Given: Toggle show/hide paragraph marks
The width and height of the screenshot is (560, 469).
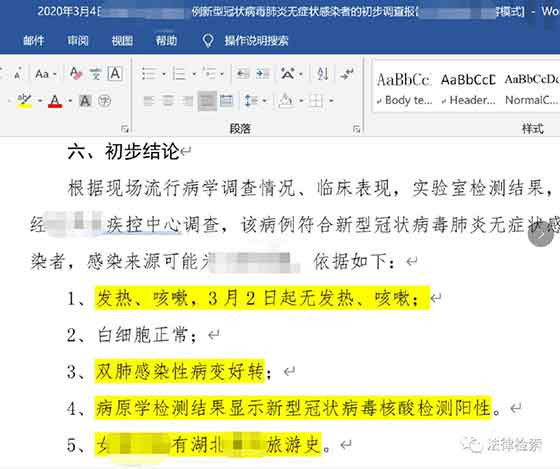Looking at the screenshot, I should pos(347,74).
